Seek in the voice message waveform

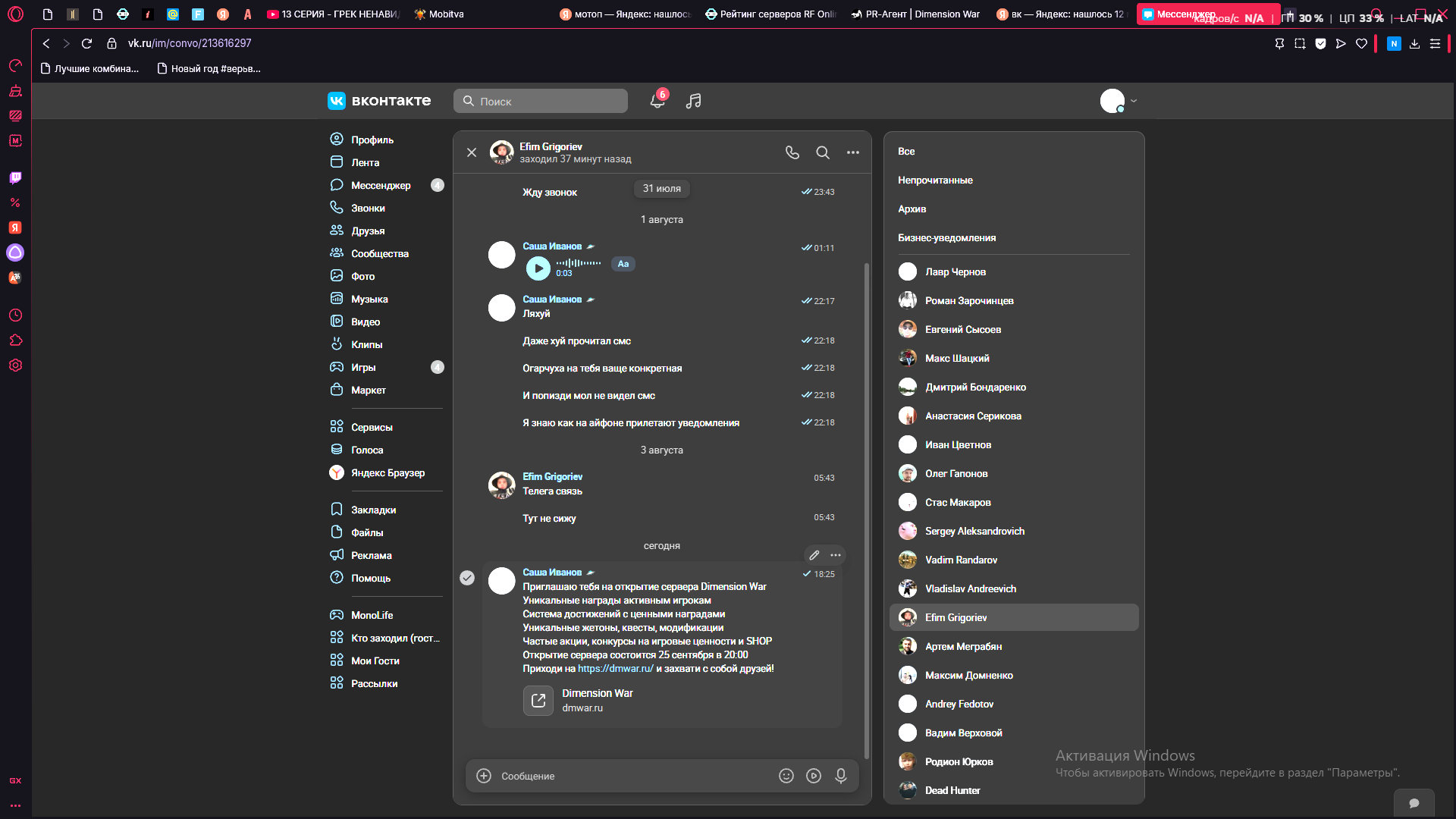(x=579, y=263)
